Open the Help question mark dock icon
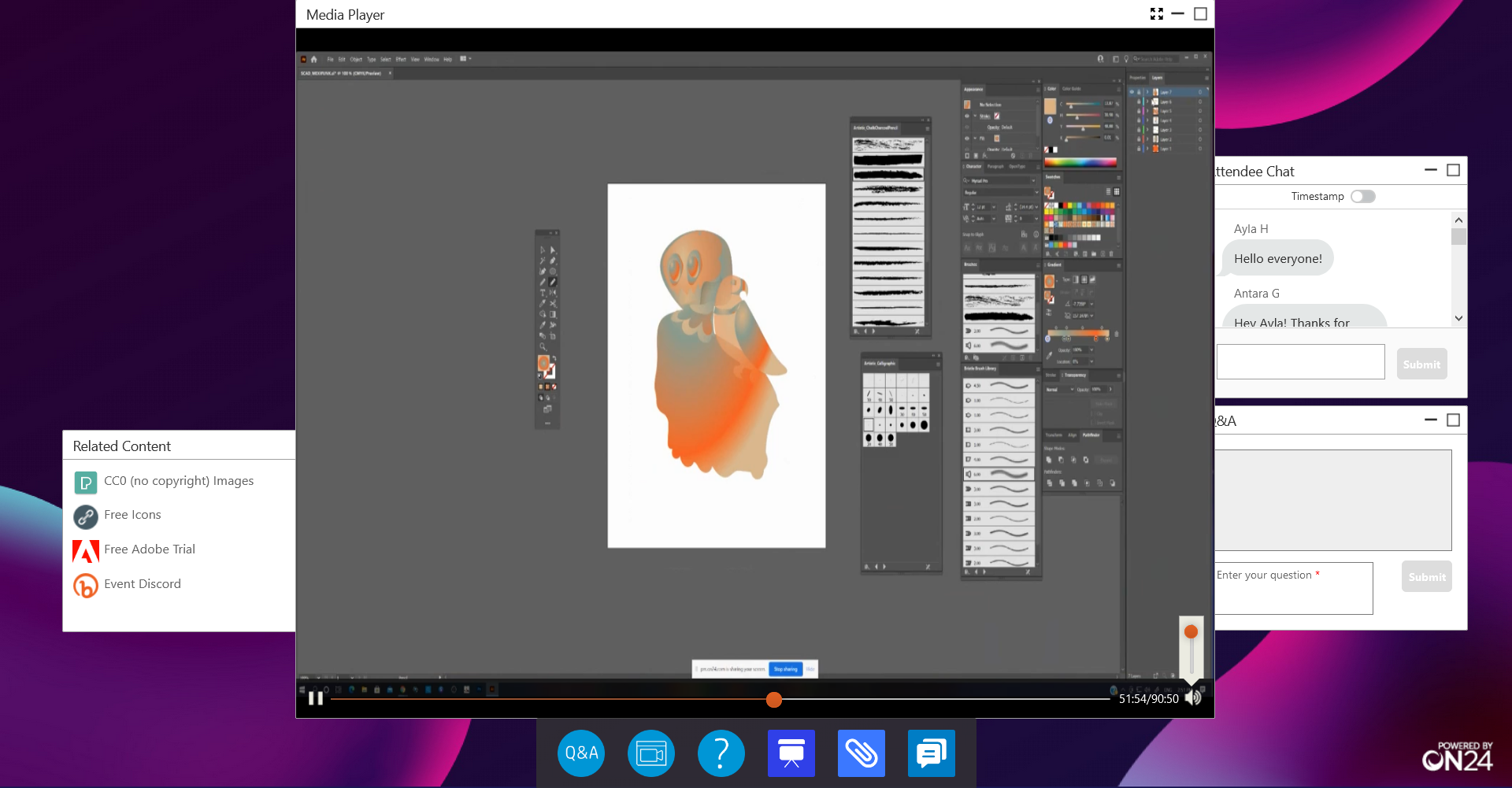The width and height of the screenshot is (1512, 788). 721,753
